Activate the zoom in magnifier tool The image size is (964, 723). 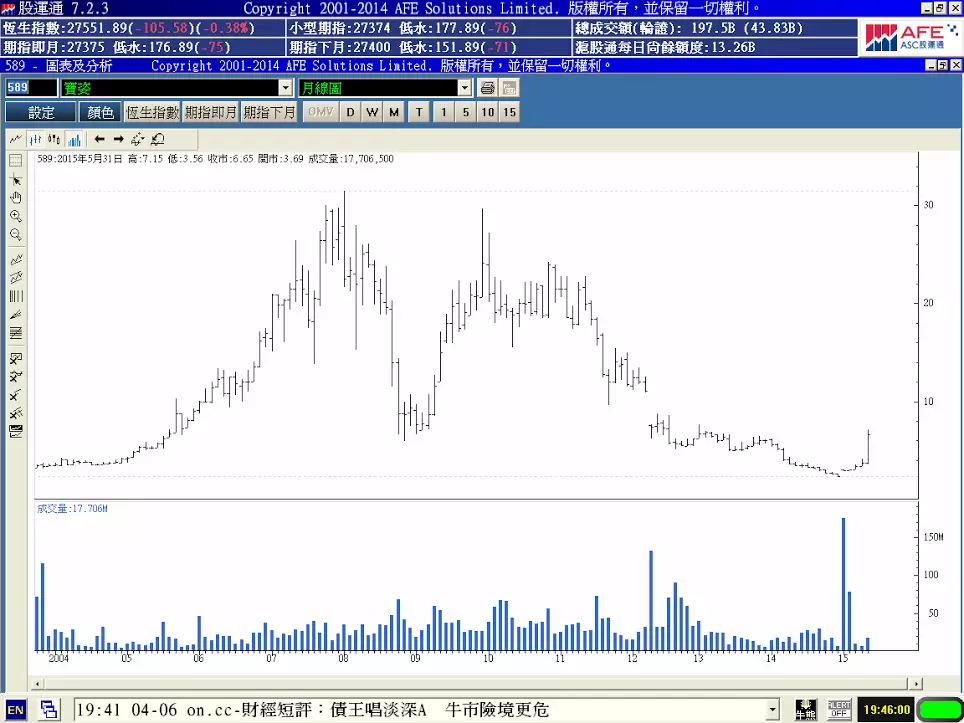coord(16,216)
